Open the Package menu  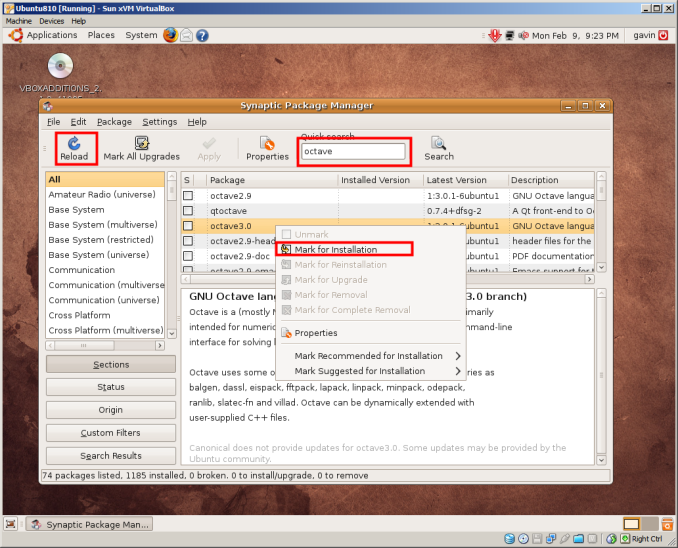click(x=114, y=122)
